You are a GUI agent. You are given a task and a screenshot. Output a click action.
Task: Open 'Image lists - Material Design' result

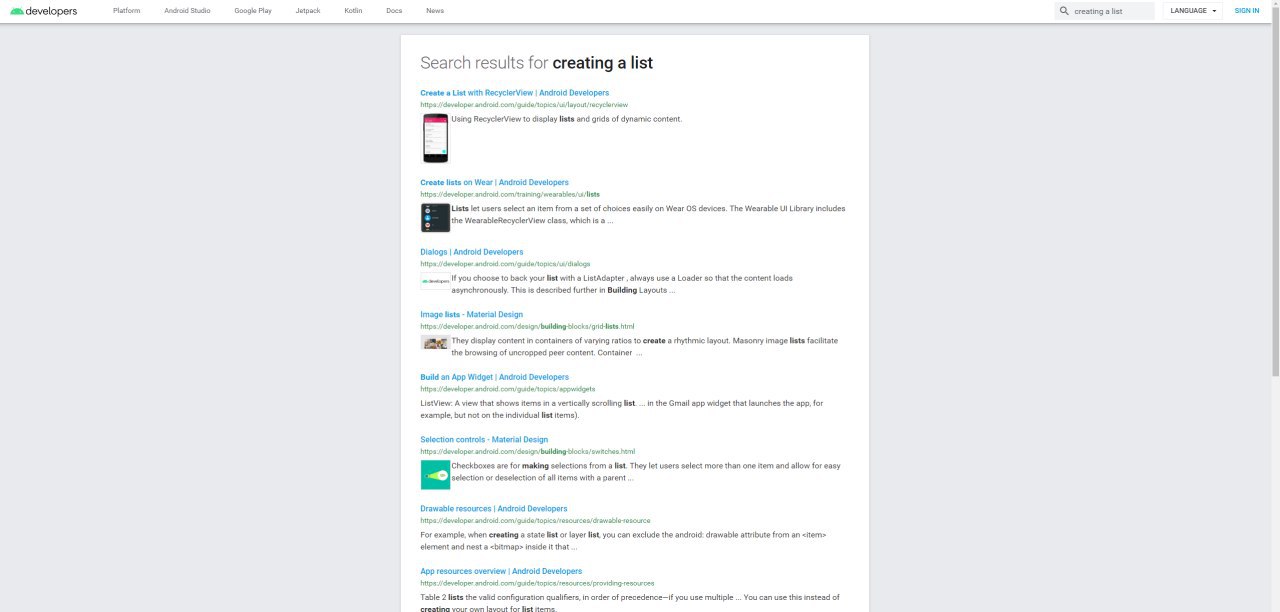click(x=471, y=315)
